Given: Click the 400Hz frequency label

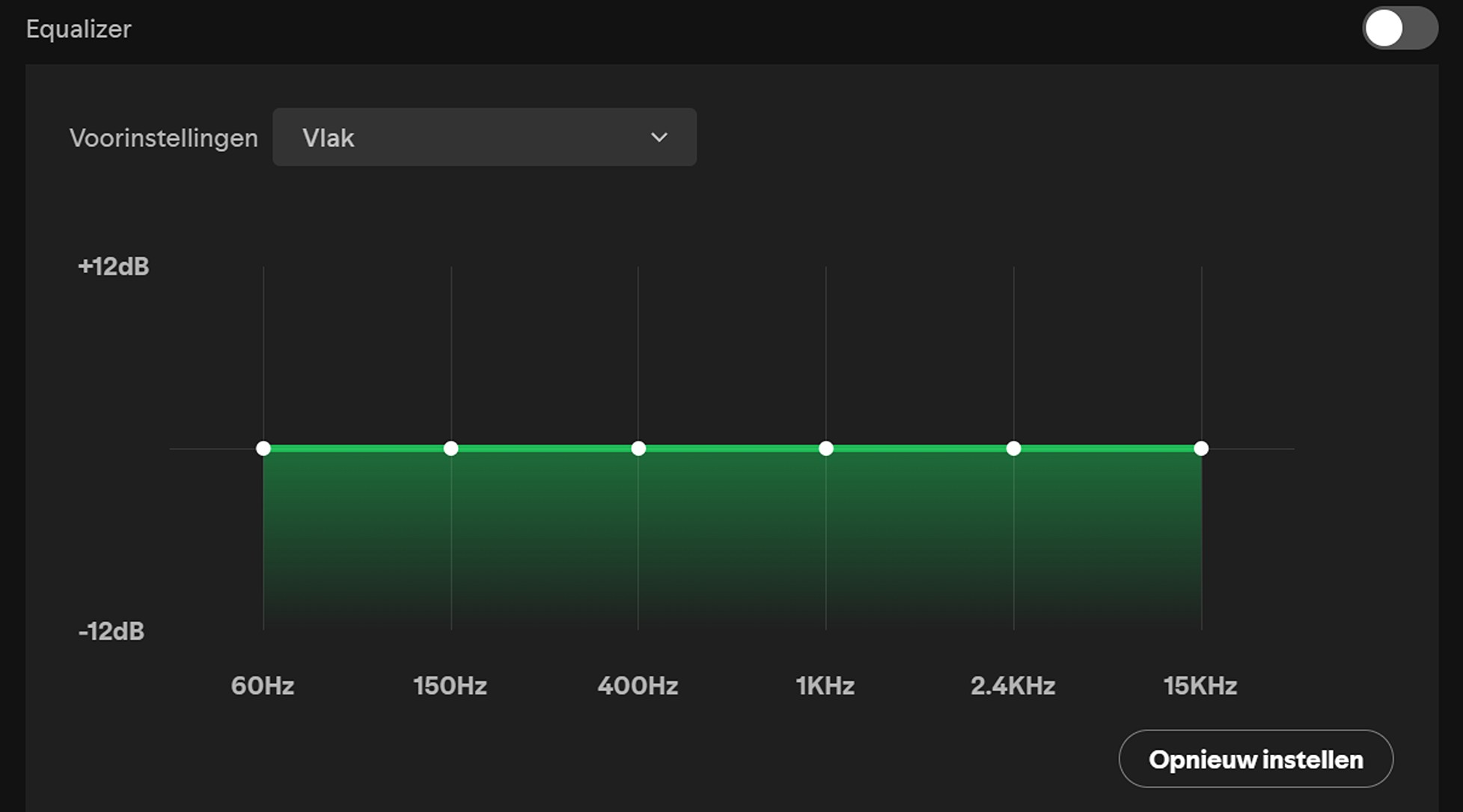Looking at the screenshot, I should pyautogui.click(x=638, y=686).
